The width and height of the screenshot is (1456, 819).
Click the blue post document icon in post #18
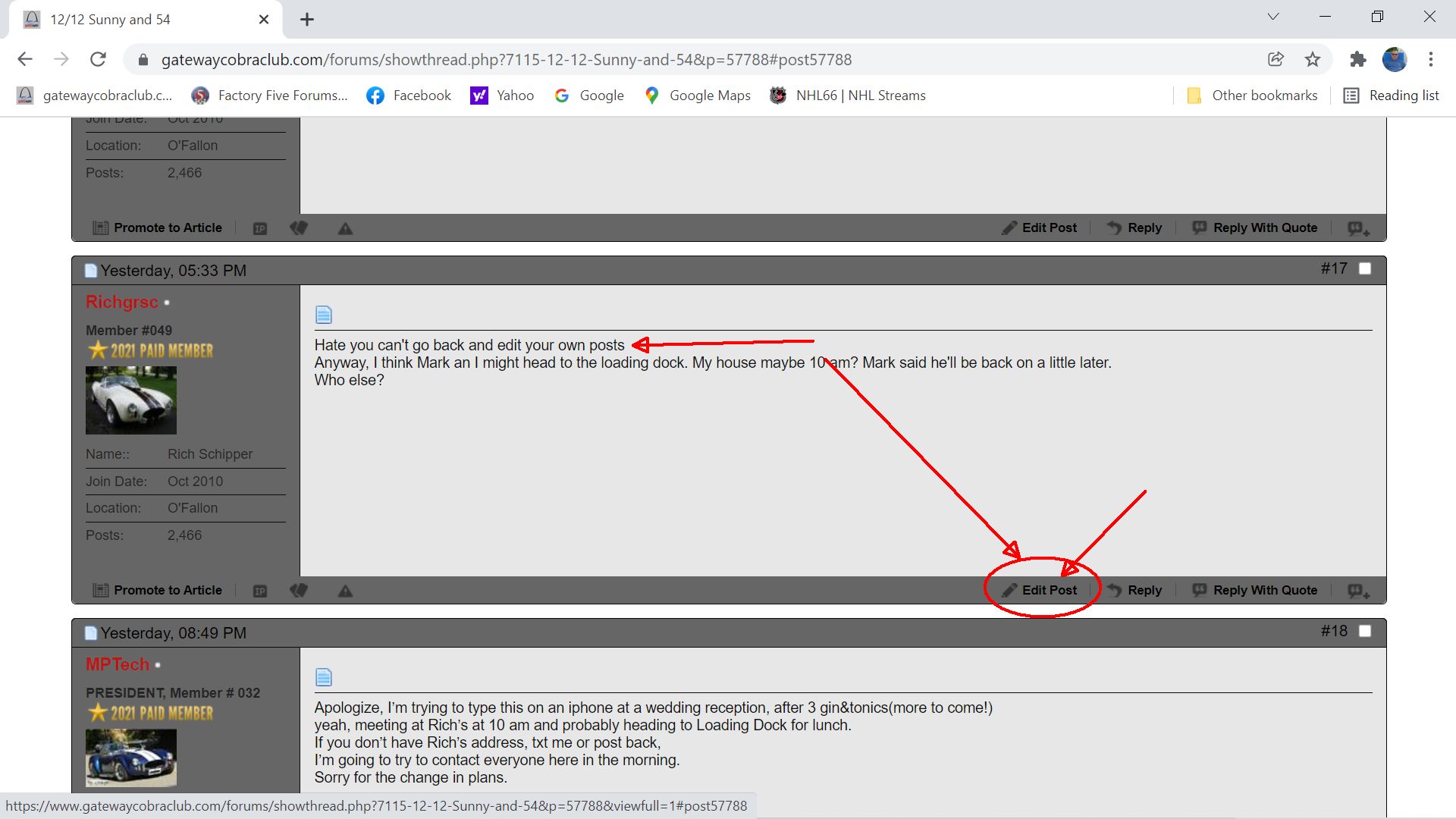[x=324, y=677]
